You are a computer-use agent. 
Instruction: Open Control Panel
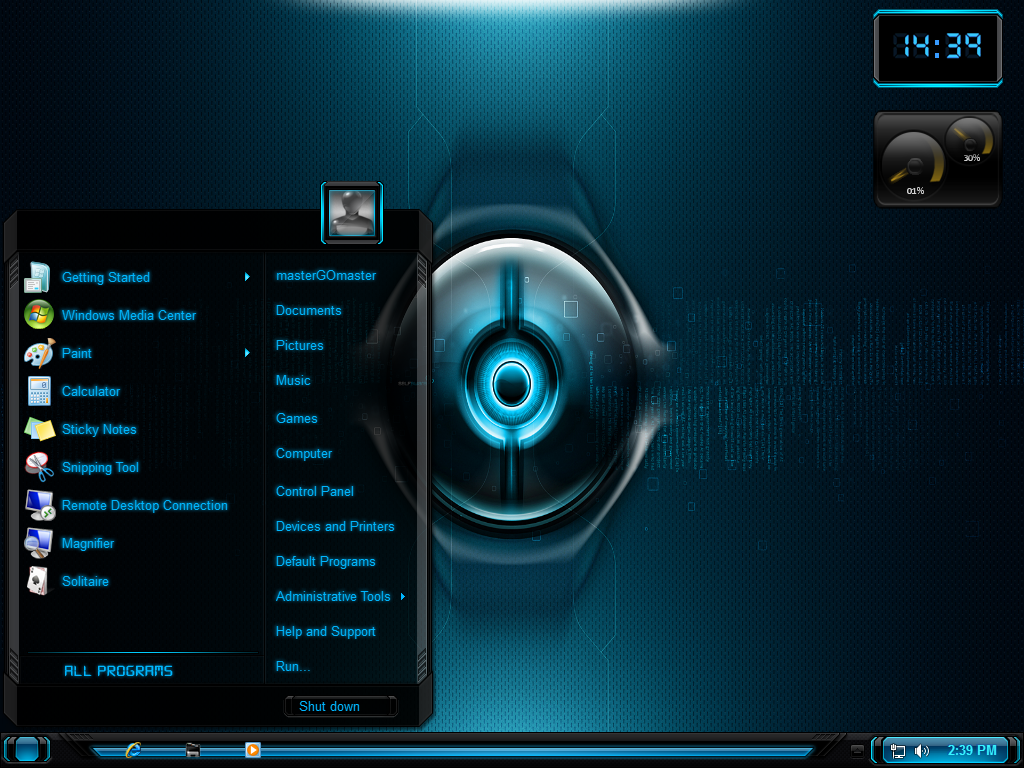tap(315, 491)
